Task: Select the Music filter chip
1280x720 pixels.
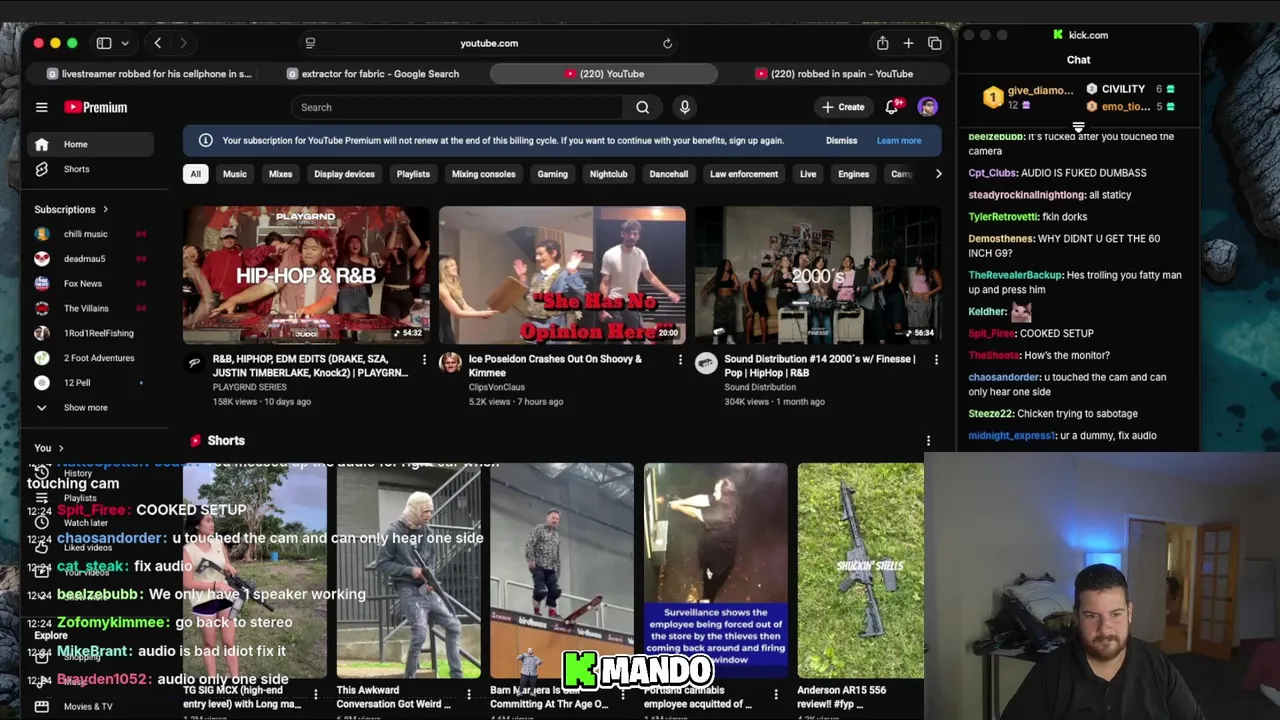Action: coord(234,174)
